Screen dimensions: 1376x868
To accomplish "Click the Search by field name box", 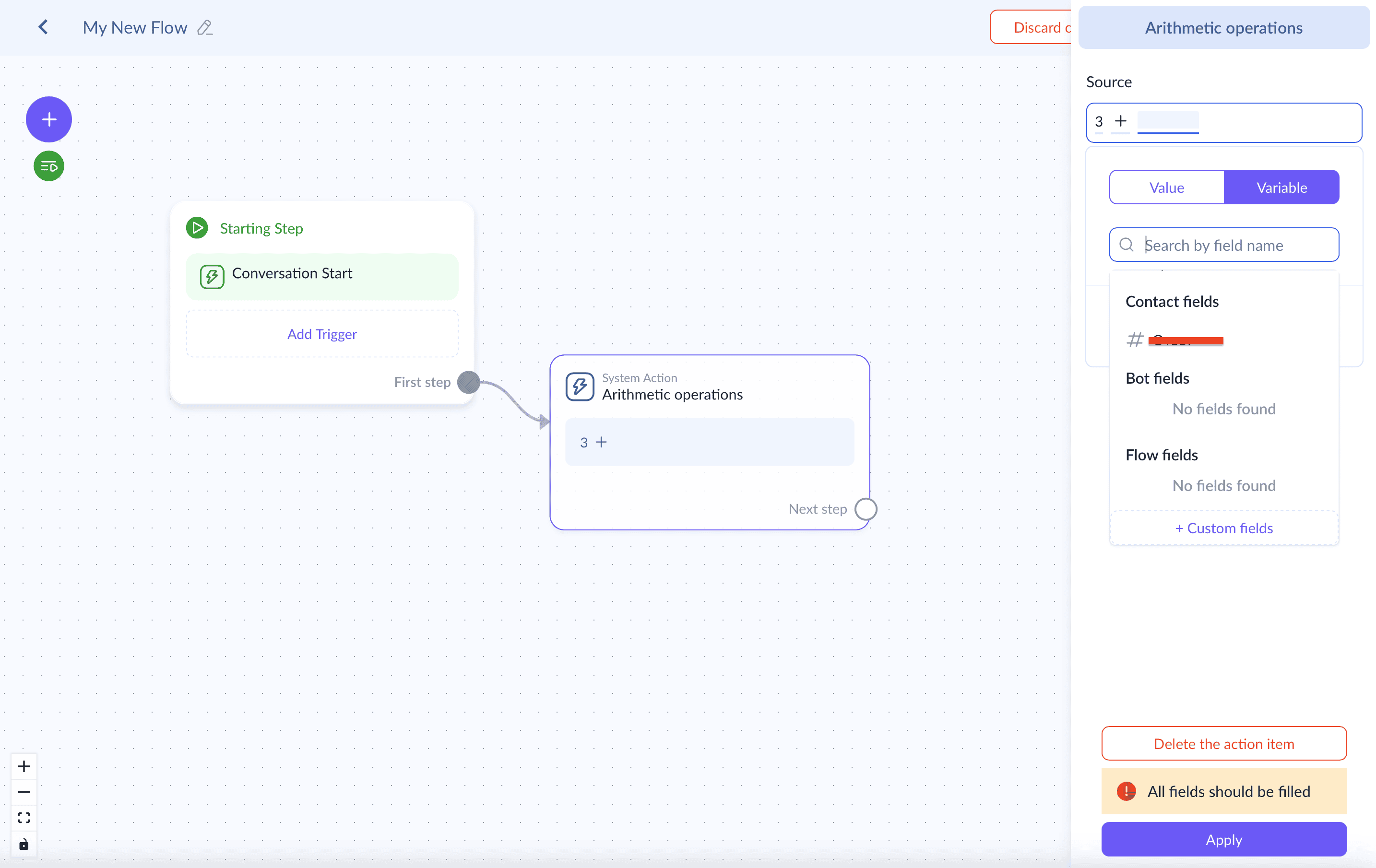I will pos(1224,245).
